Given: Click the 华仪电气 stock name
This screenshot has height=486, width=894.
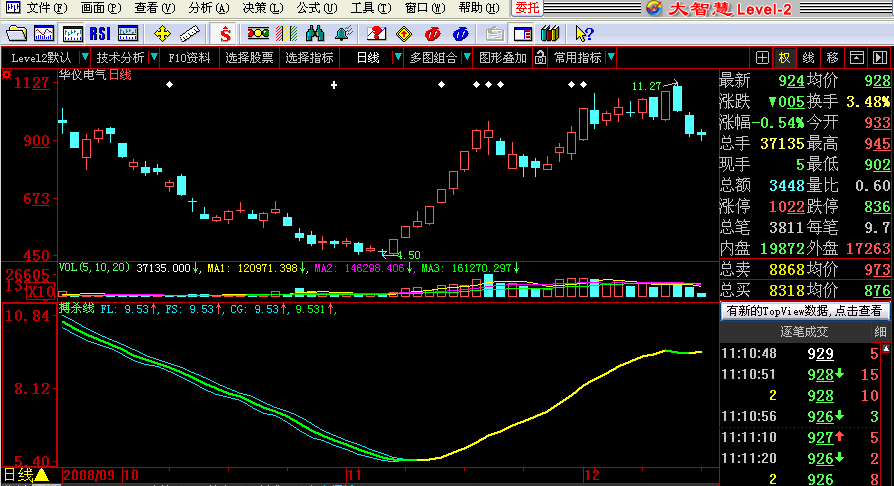Looking at the screenshot, I should click(x=83, y=75).
